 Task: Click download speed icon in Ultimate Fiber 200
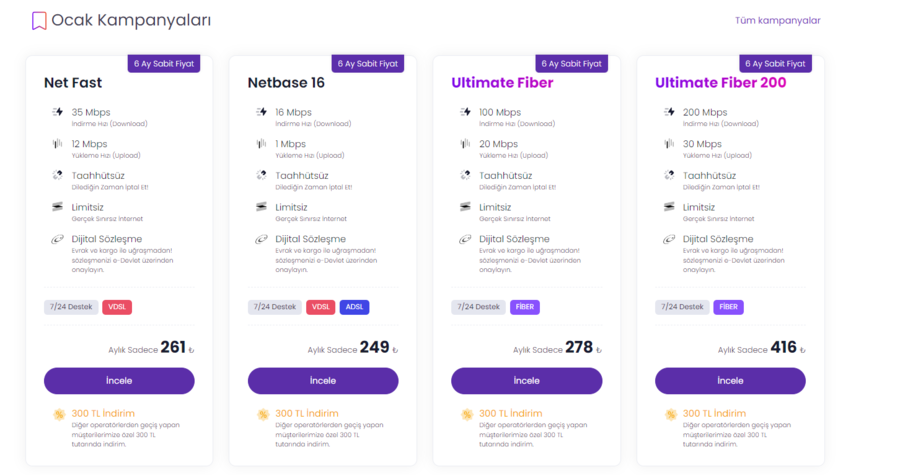click(x=669, y=112)
